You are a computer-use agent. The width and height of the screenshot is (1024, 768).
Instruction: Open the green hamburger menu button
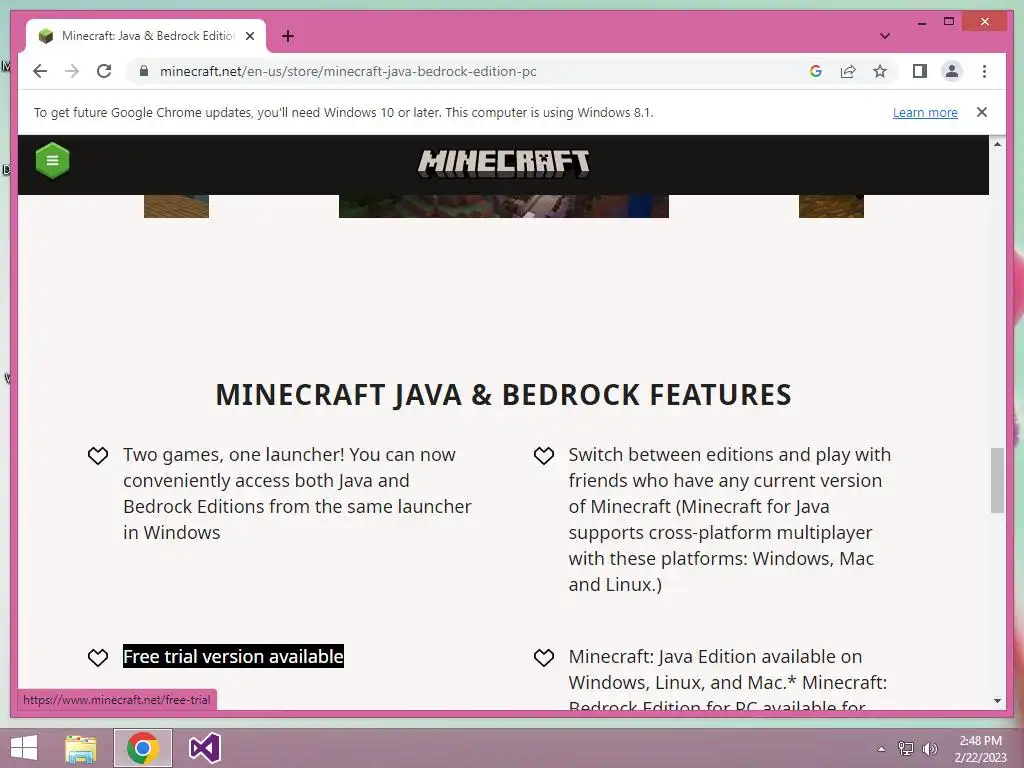(x=52, y=161)
